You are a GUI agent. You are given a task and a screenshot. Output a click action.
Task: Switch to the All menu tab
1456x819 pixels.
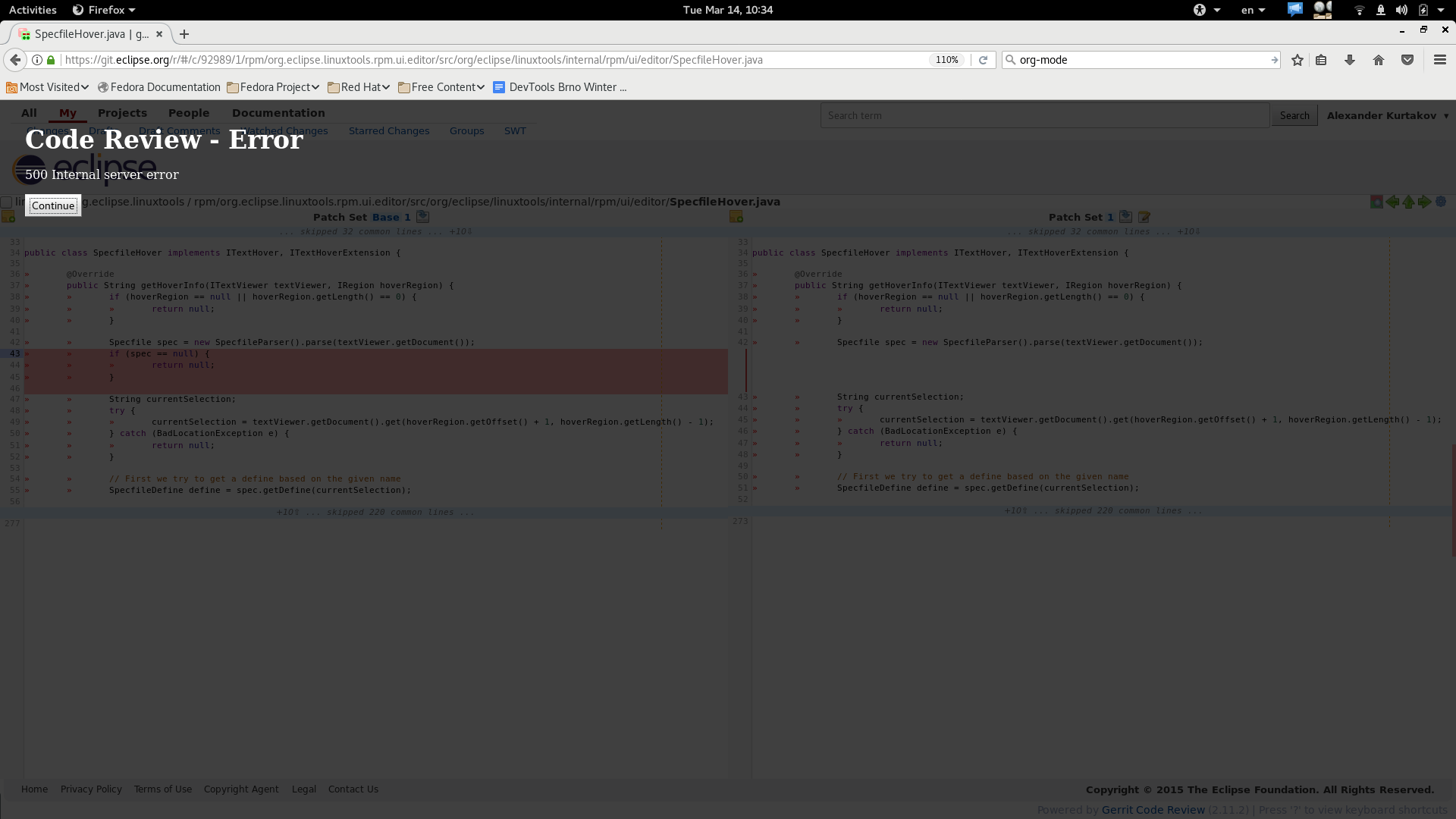(x=29, y=113)
